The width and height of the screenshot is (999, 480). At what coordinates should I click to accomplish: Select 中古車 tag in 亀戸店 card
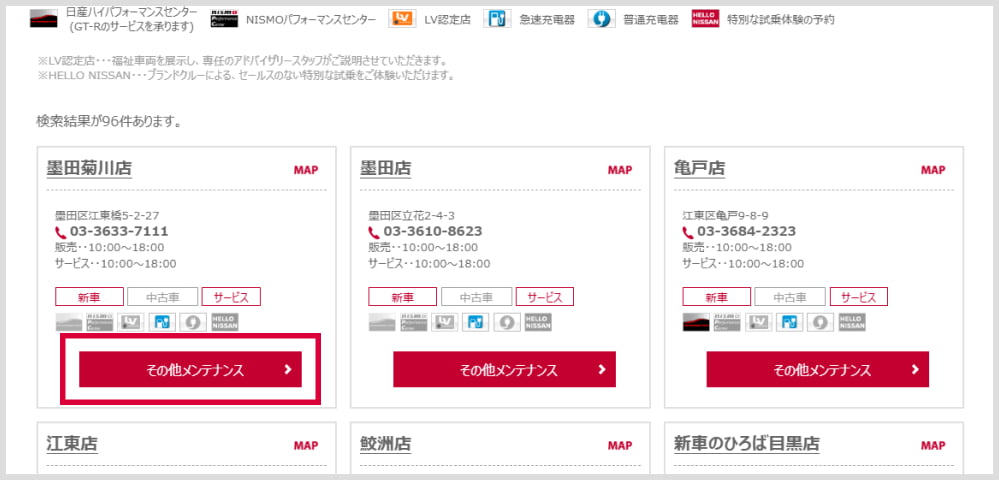tap(790, 297)
